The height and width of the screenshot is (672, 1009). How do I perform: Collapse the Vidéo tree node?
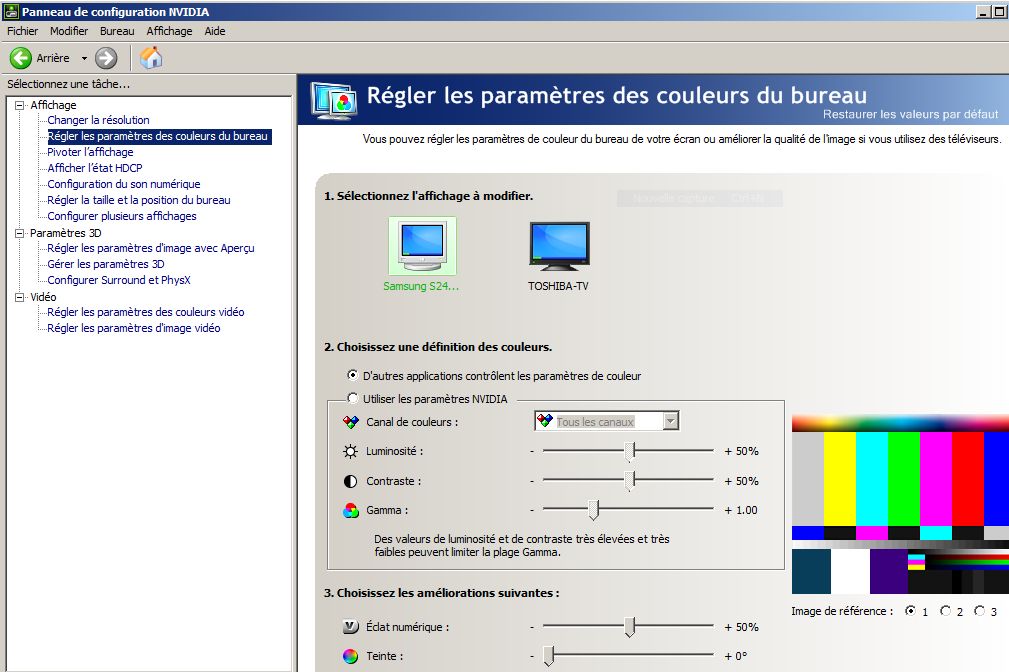[x=19, y=297]
